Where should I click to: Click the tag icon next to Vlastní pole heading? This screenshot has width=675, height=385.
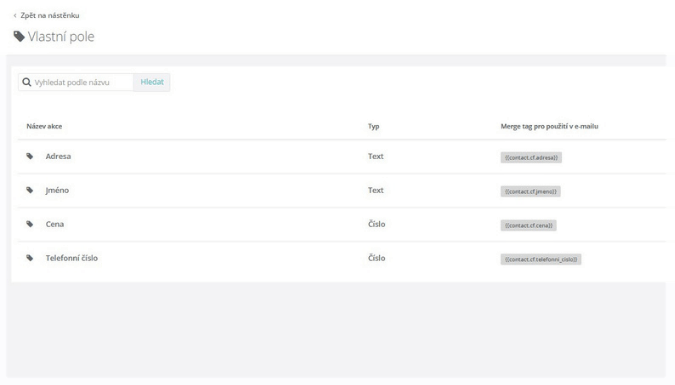point(19,37)
